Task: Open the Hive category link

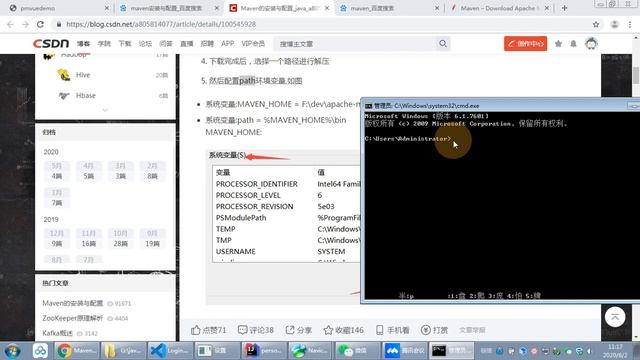Action: point(83,75)
